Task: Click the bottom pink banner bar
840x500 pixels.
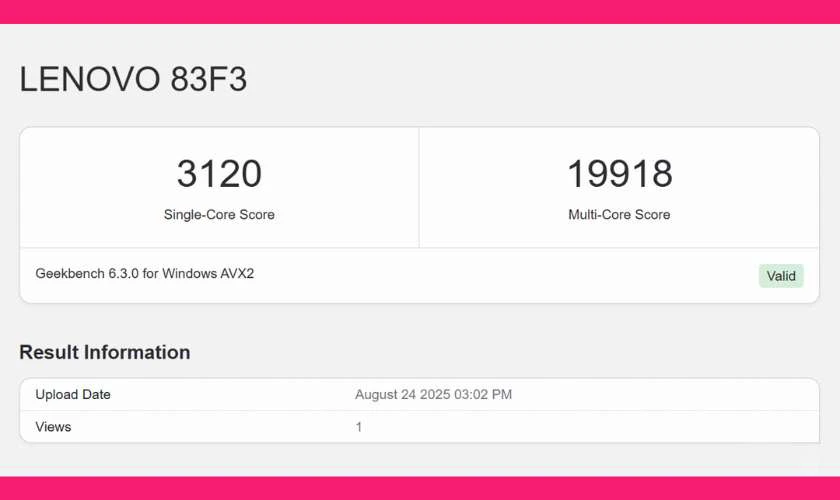Action: [420, 488]
